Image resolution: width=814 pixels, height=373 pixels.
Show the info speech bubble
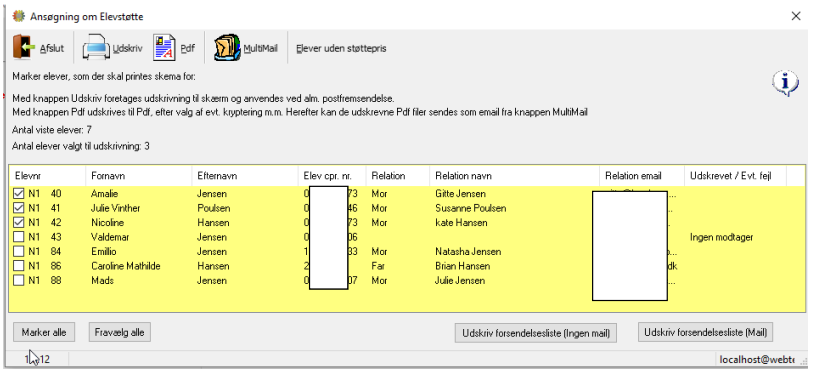coord(785,84)
